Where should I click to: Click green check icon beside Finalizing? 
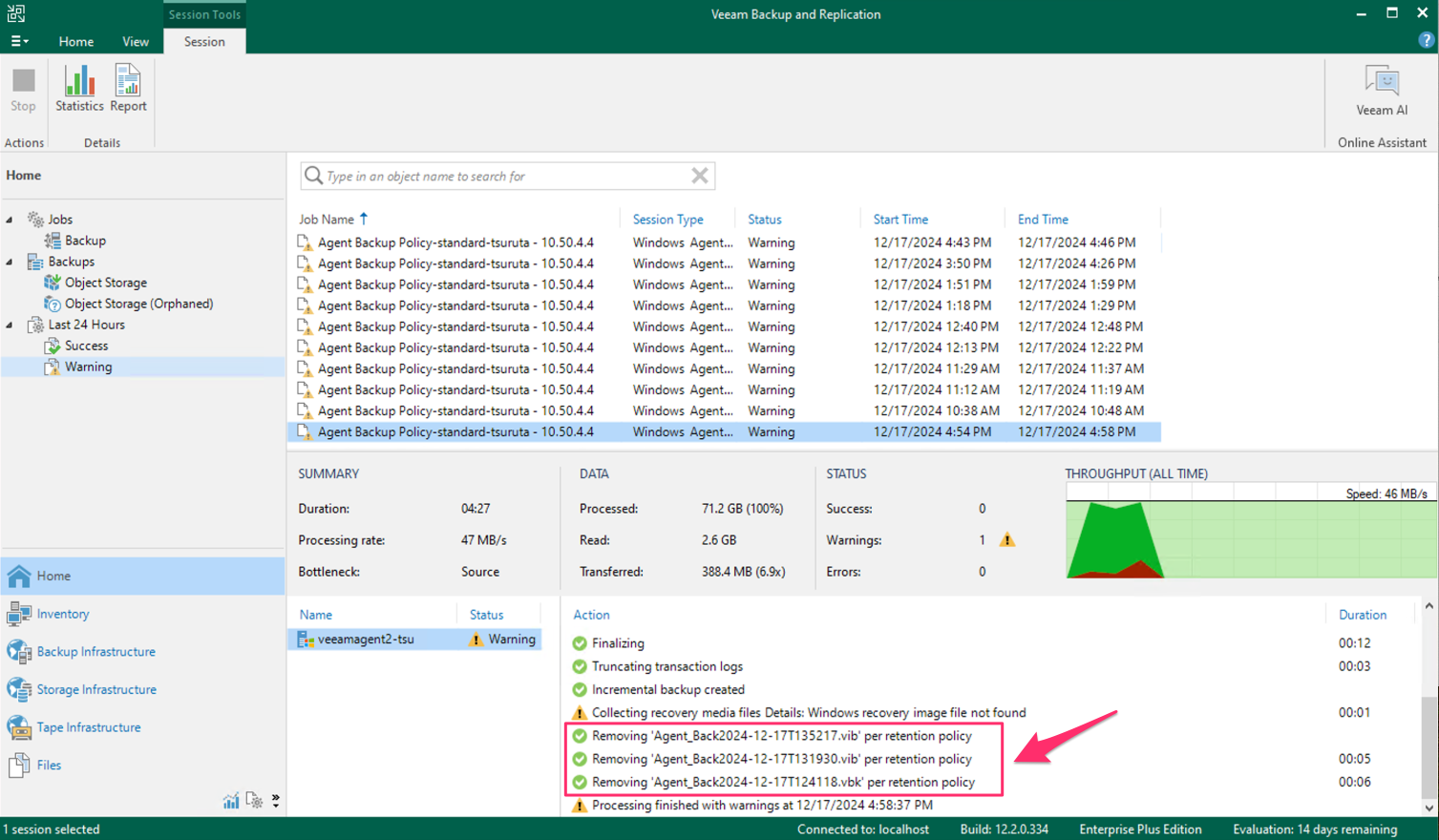coord(580,643)
